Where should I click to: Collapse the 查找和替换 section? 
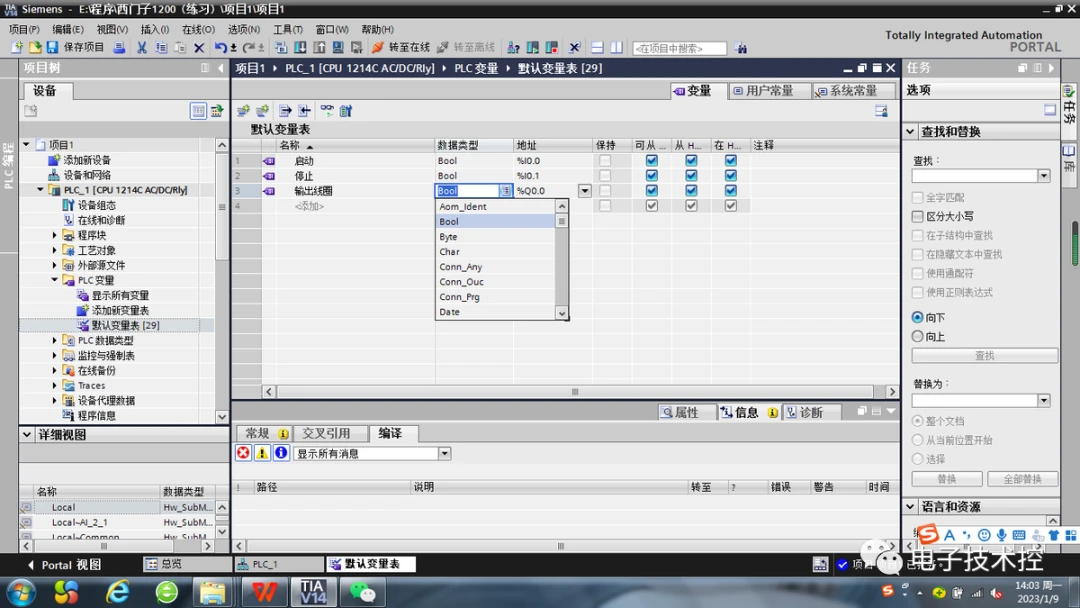pos(911,132)
